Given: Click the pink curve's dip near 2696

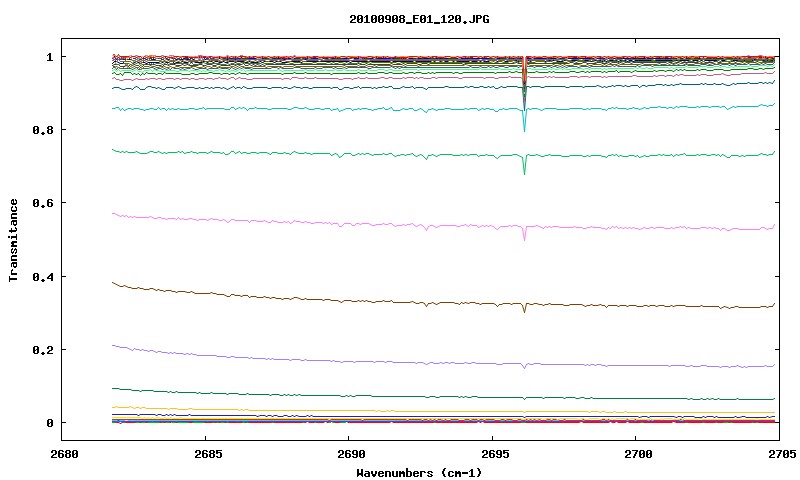Looking at the screenshot, I should coord(524,234).
